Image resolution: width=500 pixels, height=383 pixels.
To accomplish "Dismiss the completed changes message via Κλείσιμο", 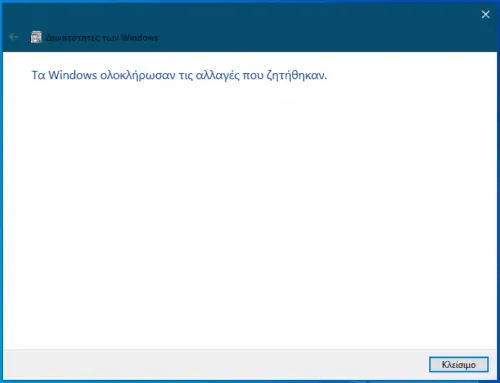I will point(459,364).
